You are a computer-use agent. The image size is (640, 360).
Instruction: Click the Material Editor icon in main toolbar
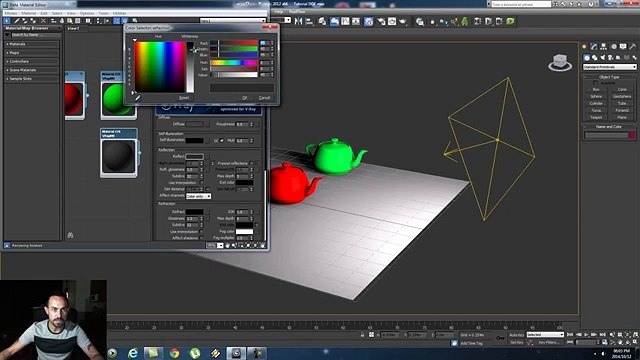coord(369,21)
